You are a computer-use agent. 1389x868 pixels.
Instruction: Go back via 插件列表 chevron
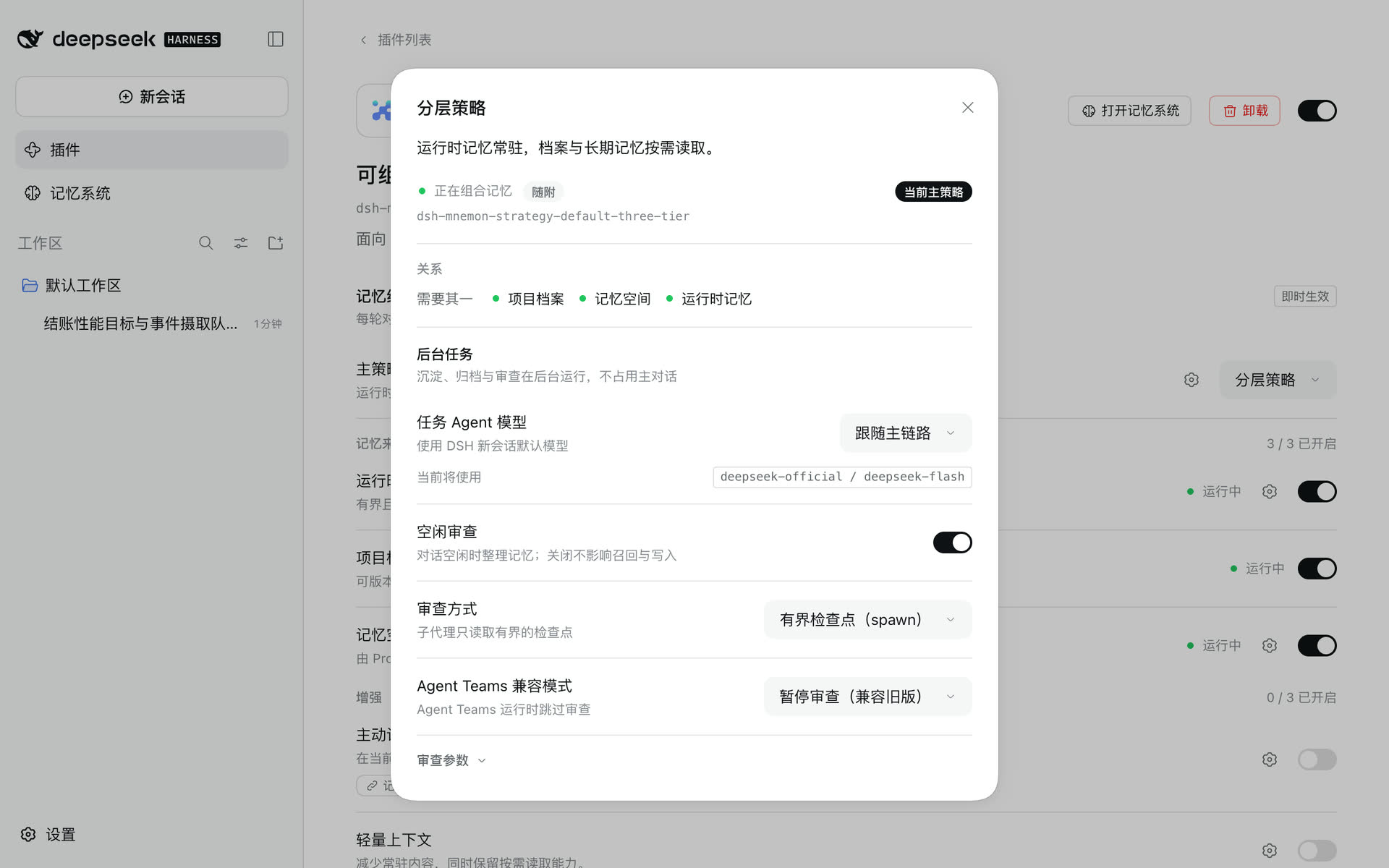(363, 40)
